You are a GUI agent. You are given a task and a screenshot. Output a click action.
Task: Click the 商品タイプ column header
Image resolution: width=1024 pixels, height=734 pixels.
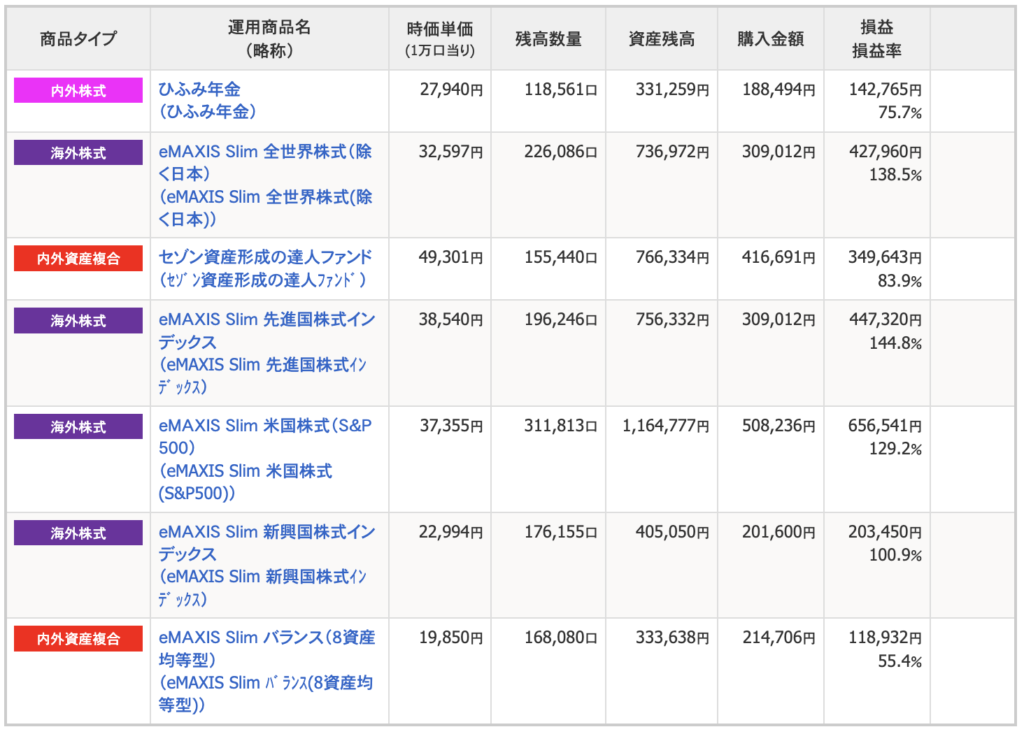(78, 39)
